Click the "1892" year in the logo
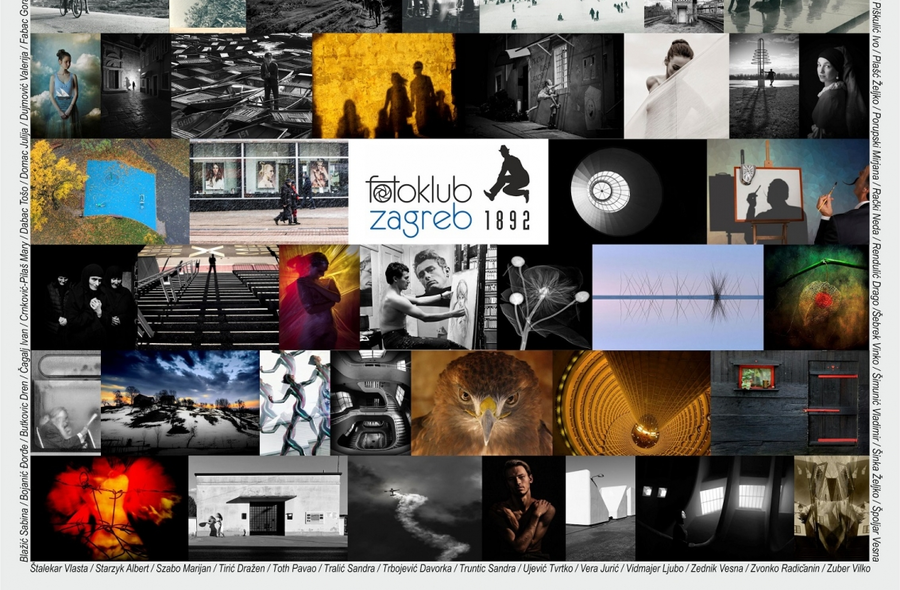The width and height of the screenshot is (900, 590). [x=507, y=220]
